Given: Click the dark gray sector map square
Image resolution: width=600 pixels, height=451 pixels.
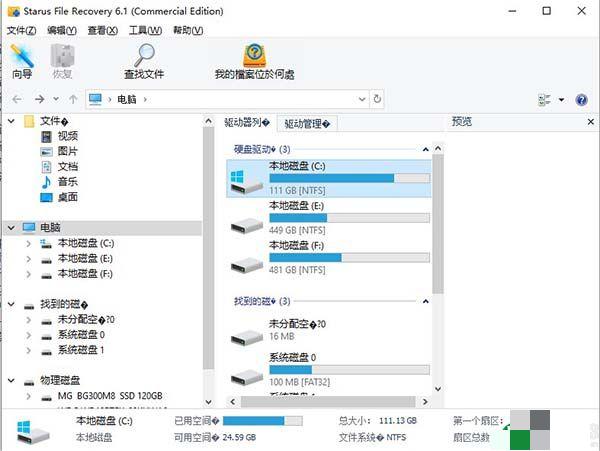Looking at the screenshot, I should tap(540, 420).
